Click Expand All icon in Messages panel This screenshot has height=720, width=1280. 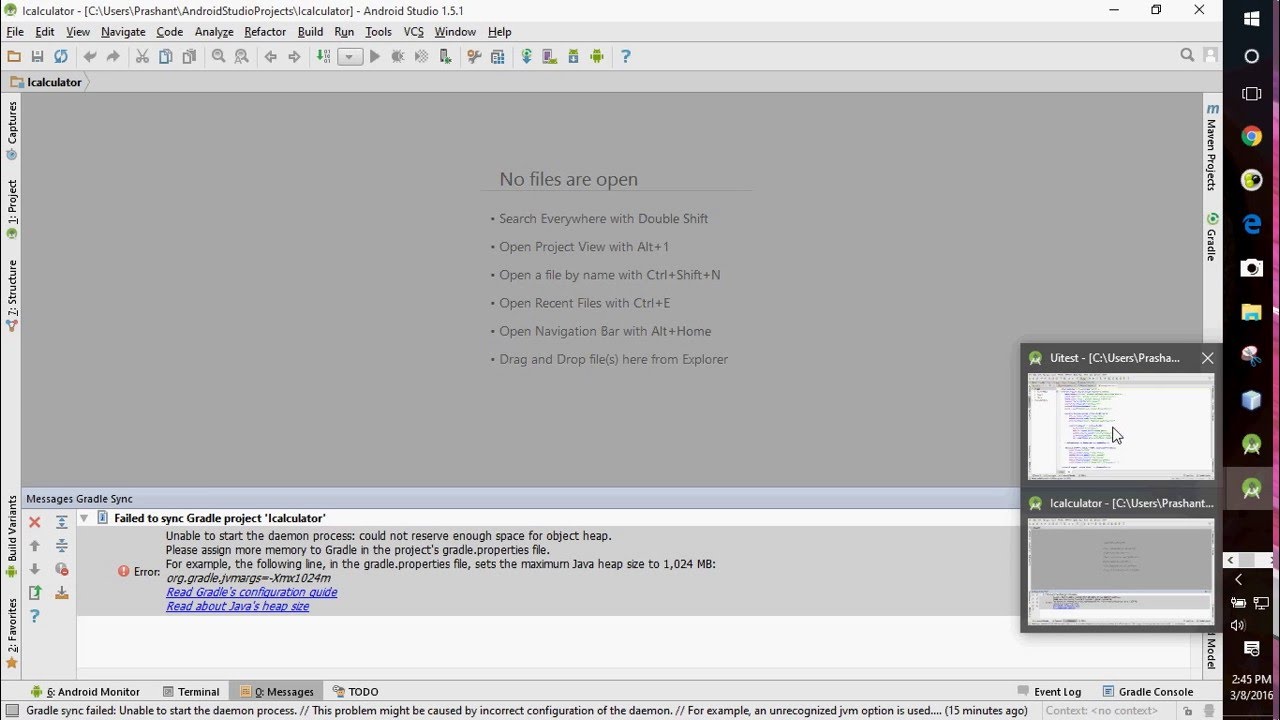[x=62, y=522]
